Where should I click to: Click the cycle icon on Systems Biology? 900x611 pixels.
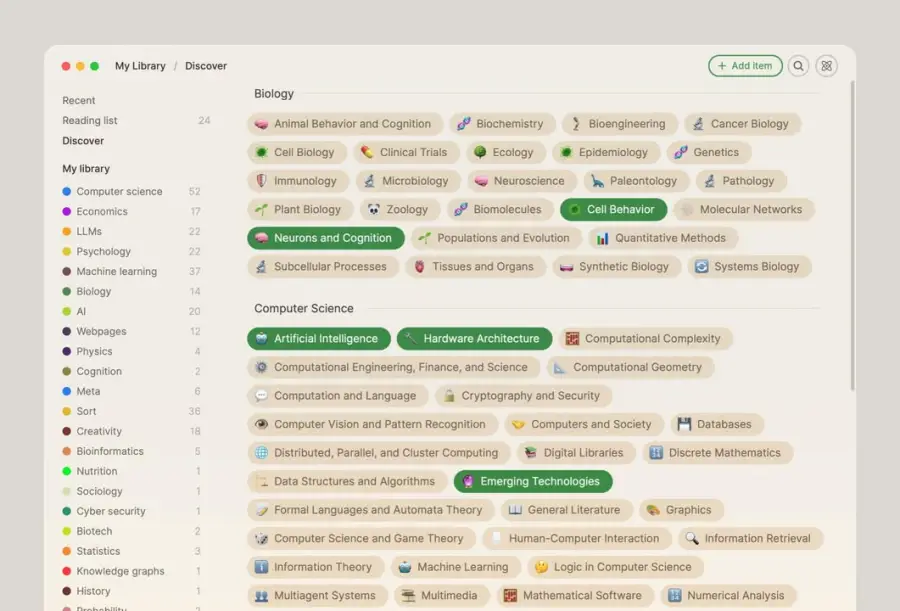[x=701, y=266]
